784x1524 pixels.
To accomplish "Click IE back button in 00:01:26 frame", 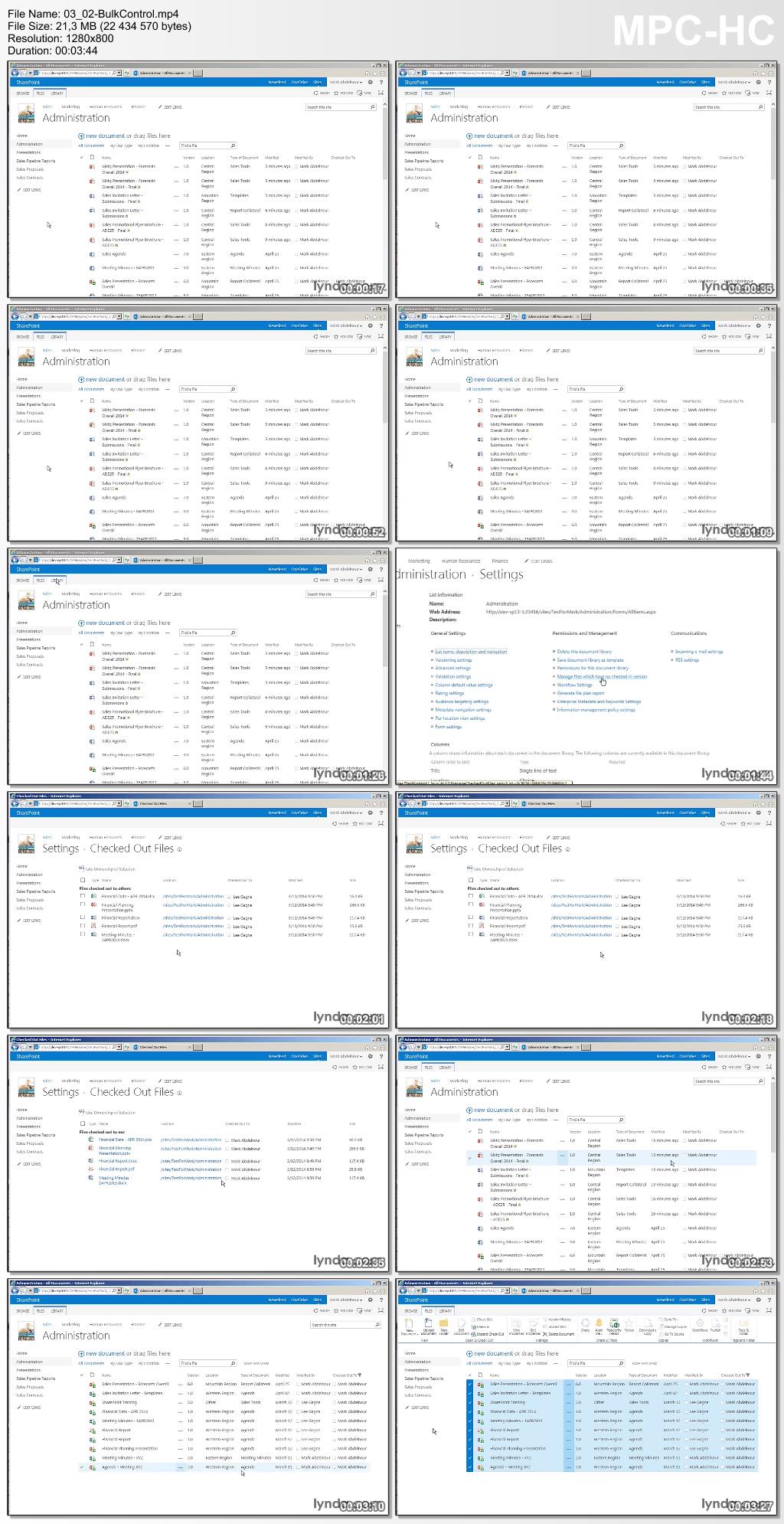I will click(x=15, y=560).
